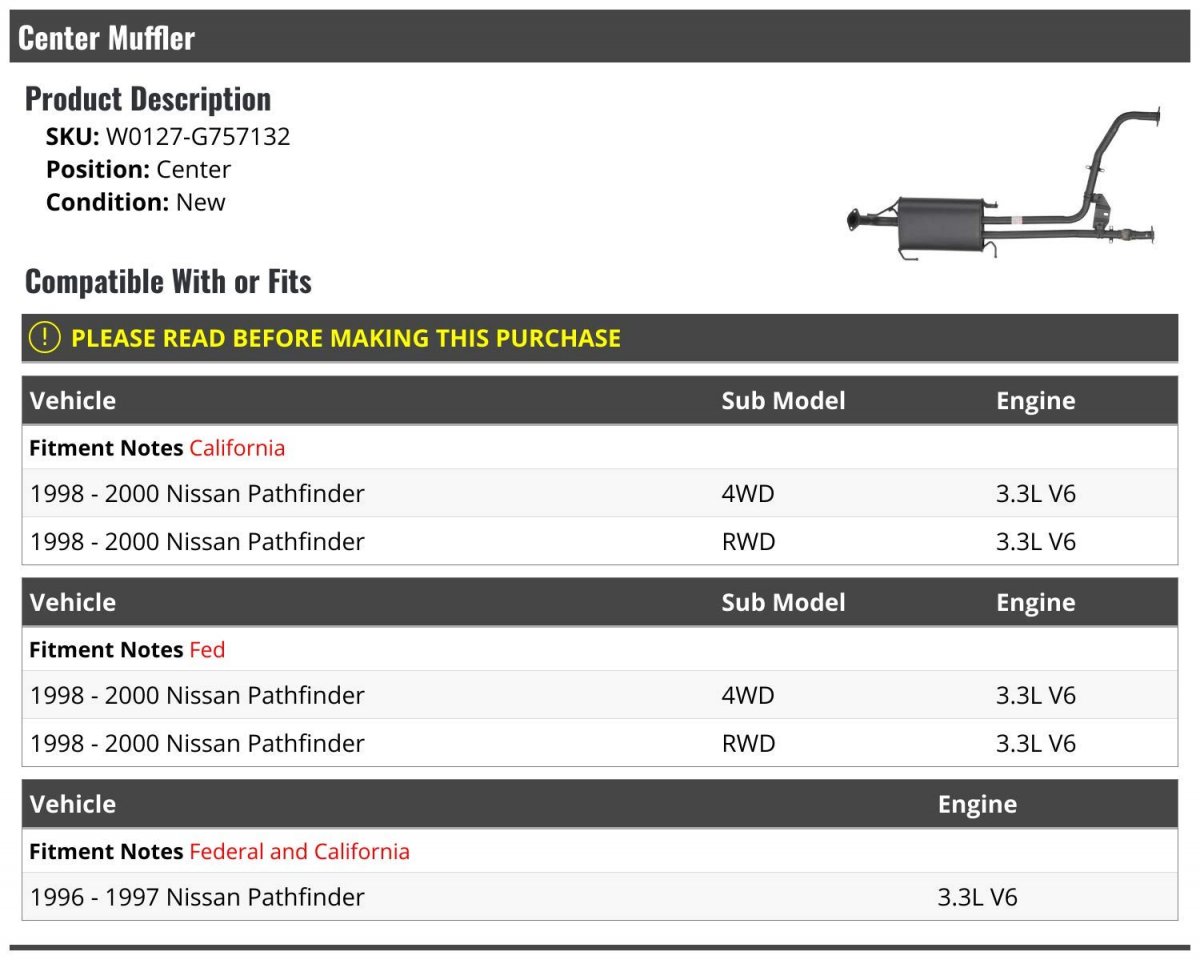Click the SKU number W0127-G757132
The image size is (1200, 960).
tap(198, 137)
